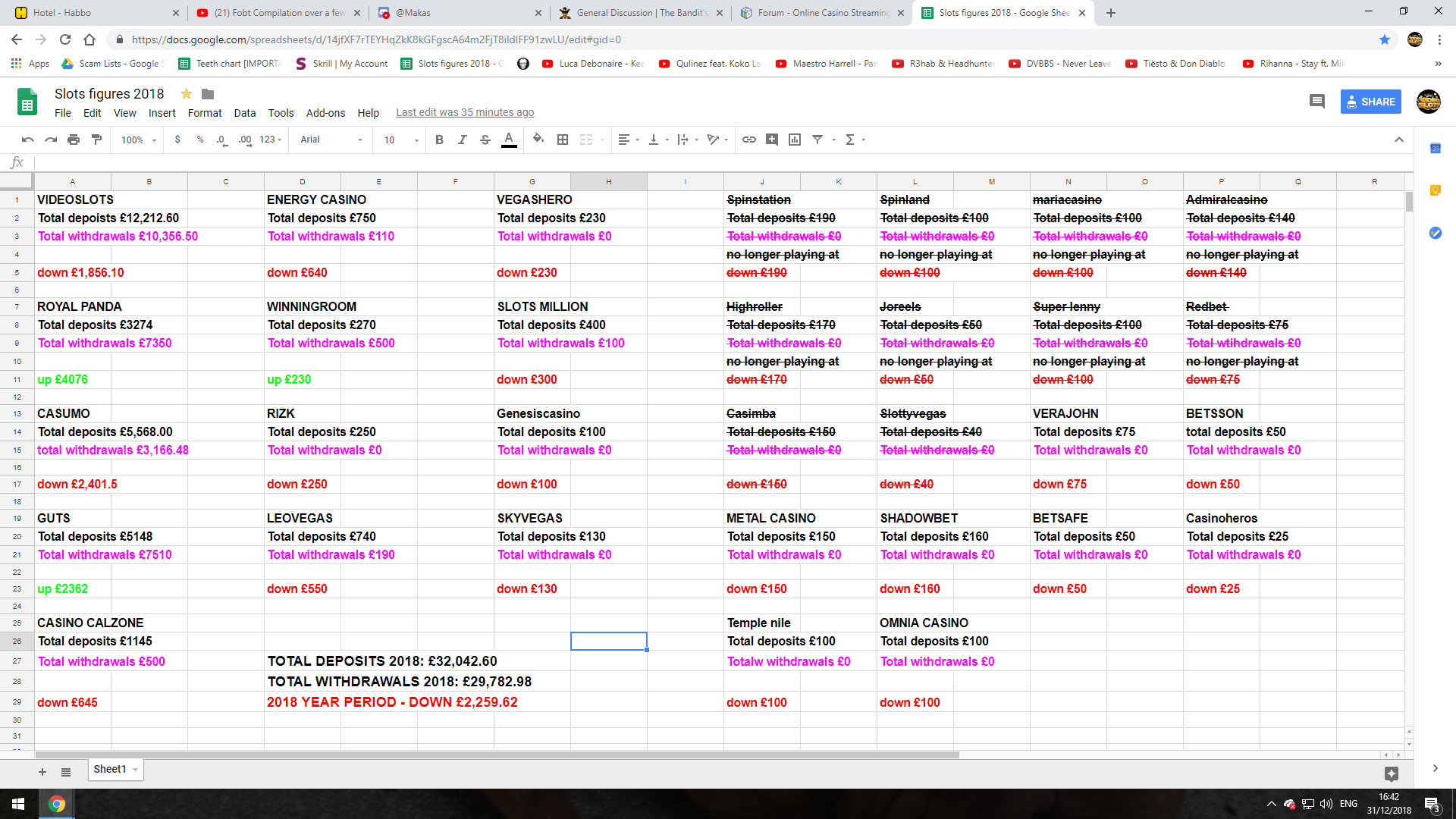Open the Insert menu
Viewport: 1456px width, 819px height.
tap(162, 113)
